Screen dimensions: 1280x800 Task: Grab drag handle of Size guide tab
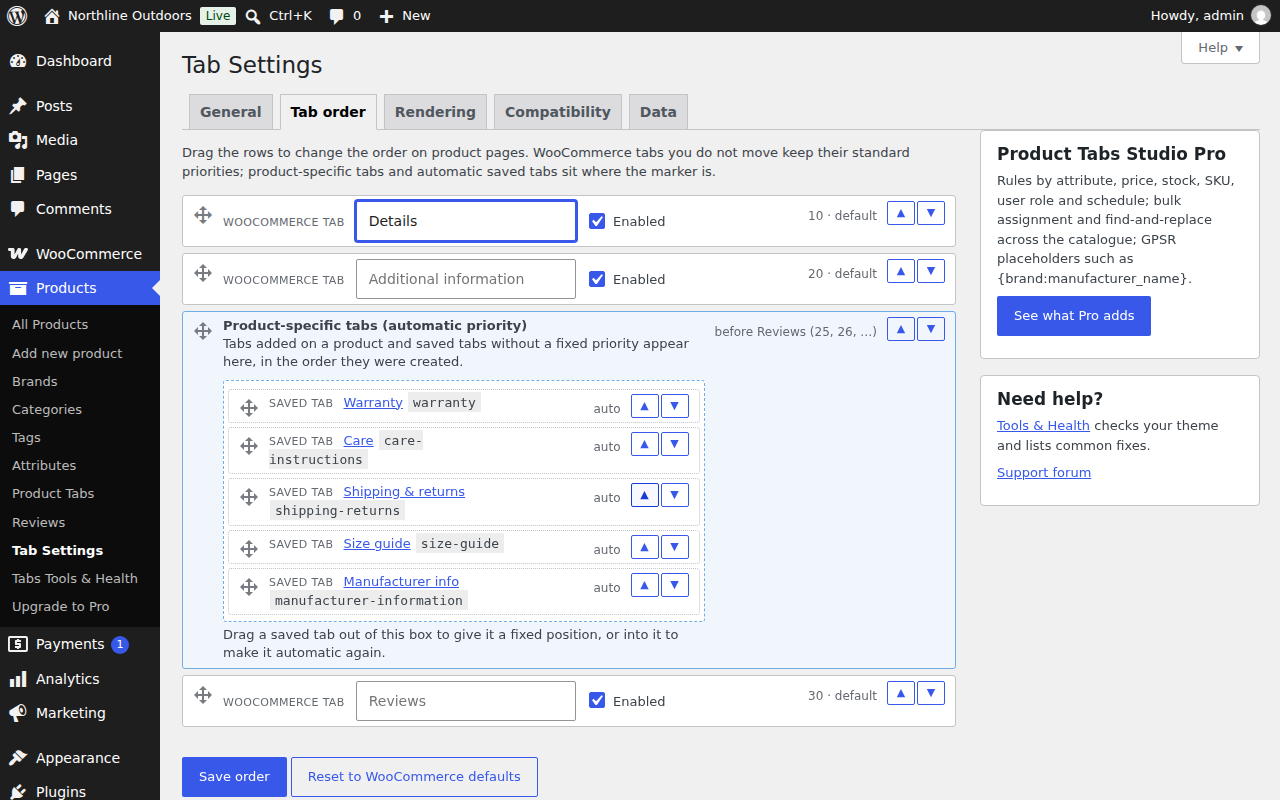point(249,549)
